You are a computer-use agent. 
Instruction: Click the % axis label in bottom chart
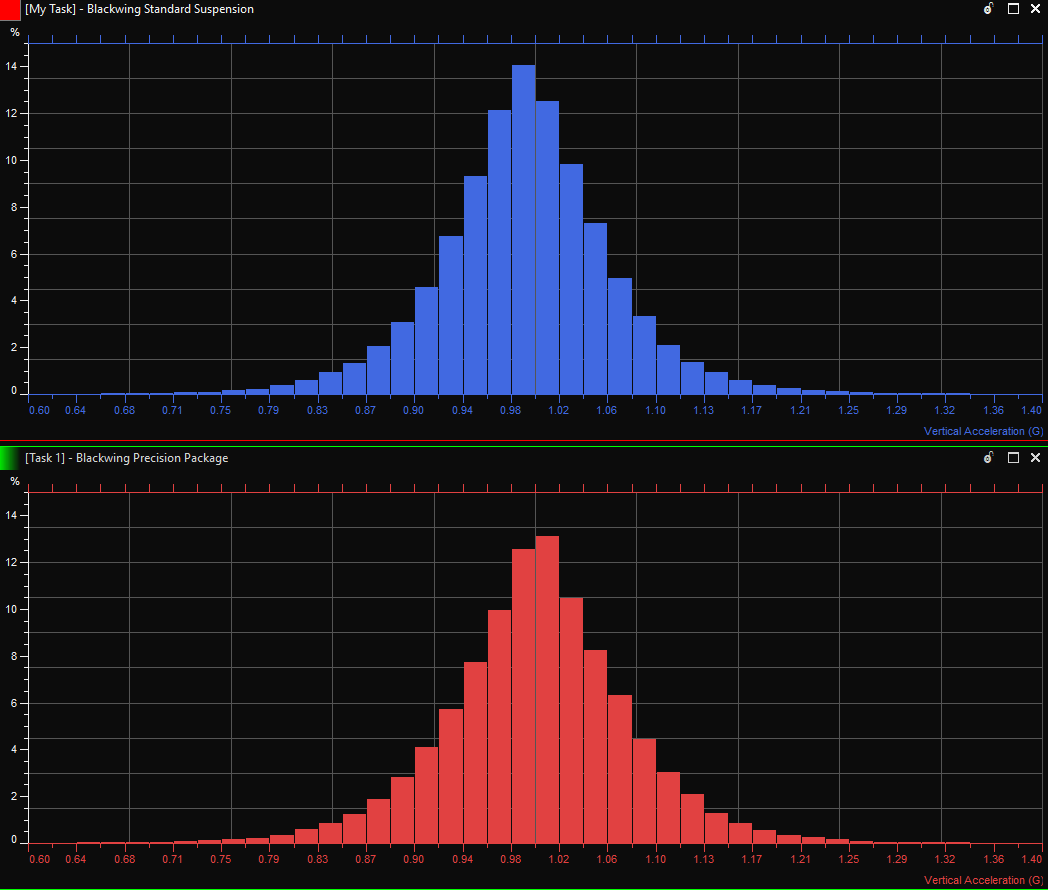click(x=15, y=481)
